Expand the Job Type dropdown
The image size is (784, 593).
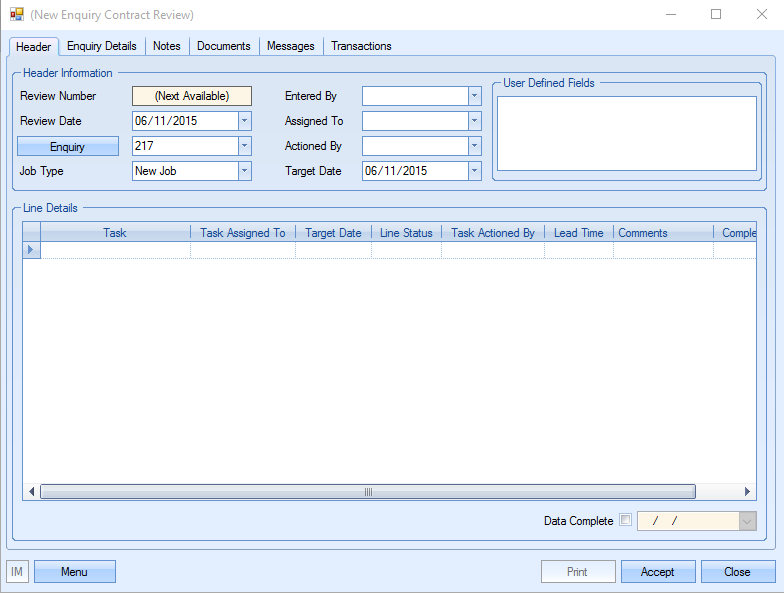(x=245, y=171)
